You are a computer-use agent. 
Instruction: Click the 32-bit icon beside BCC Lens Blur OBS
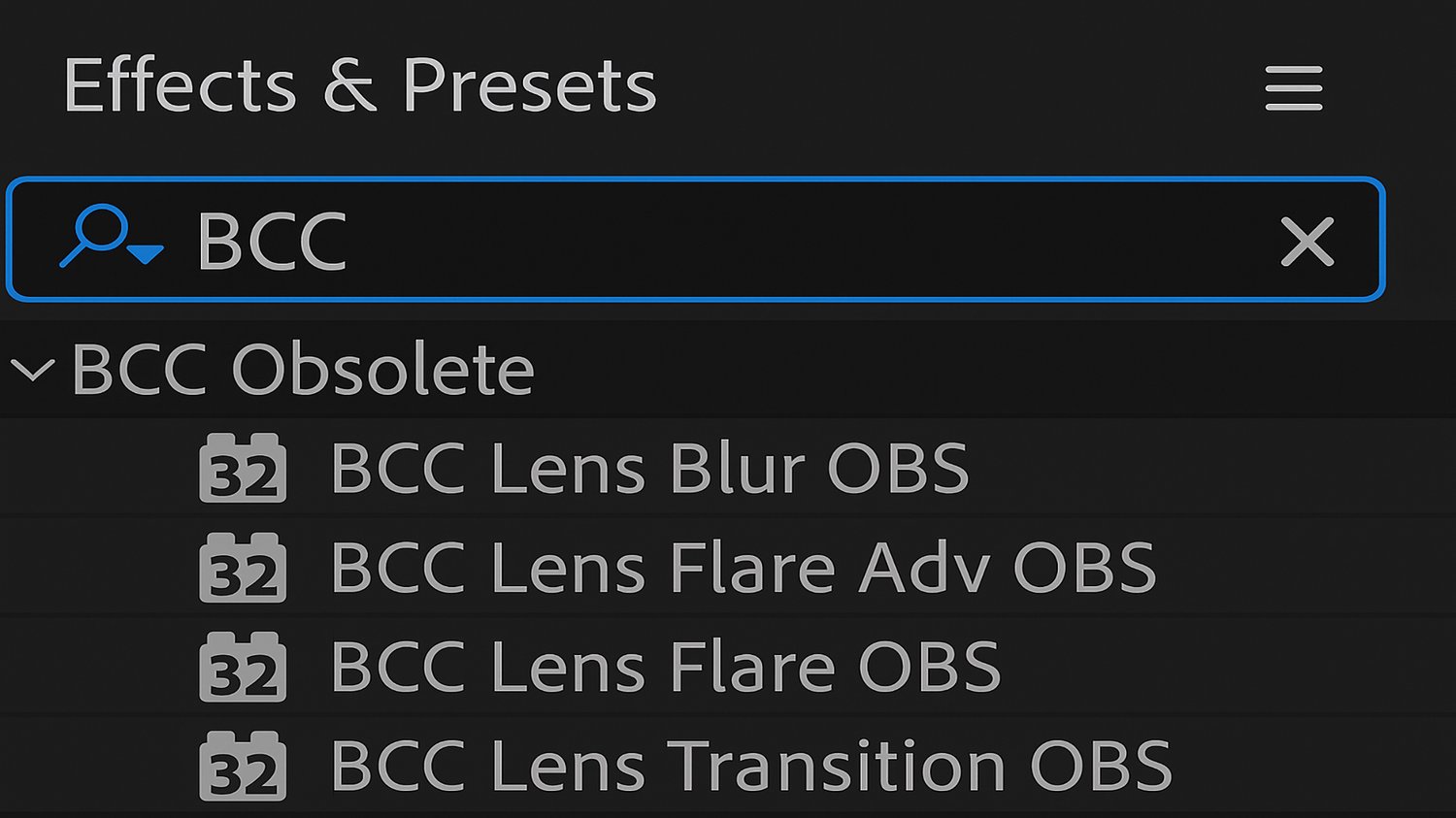tap(243, 469)
